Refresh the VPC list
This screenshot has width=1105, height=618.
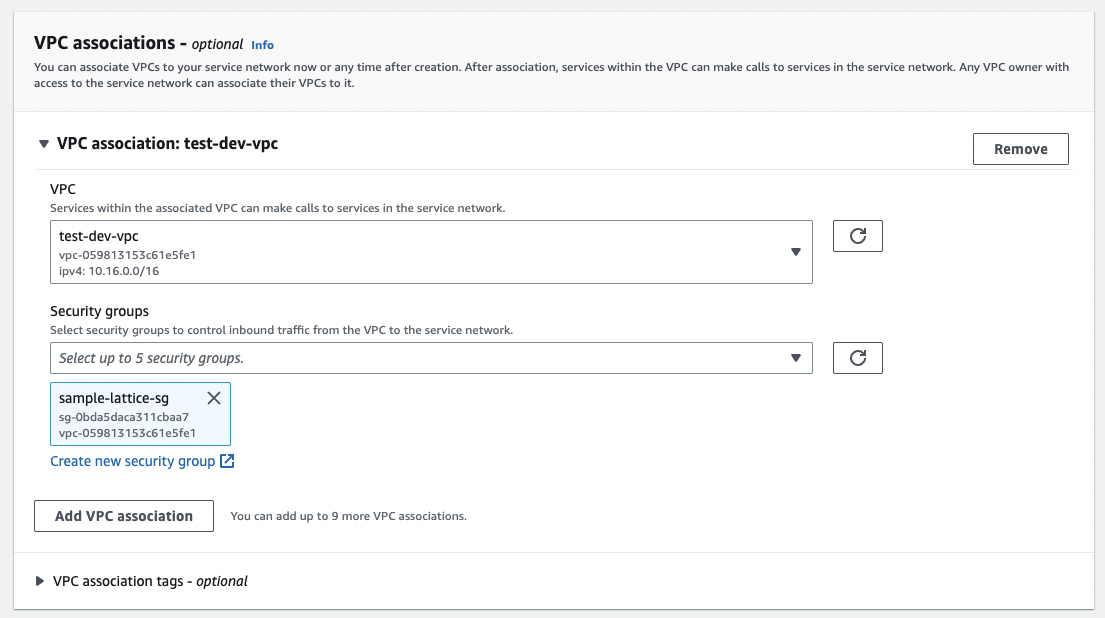click(857, 236)
